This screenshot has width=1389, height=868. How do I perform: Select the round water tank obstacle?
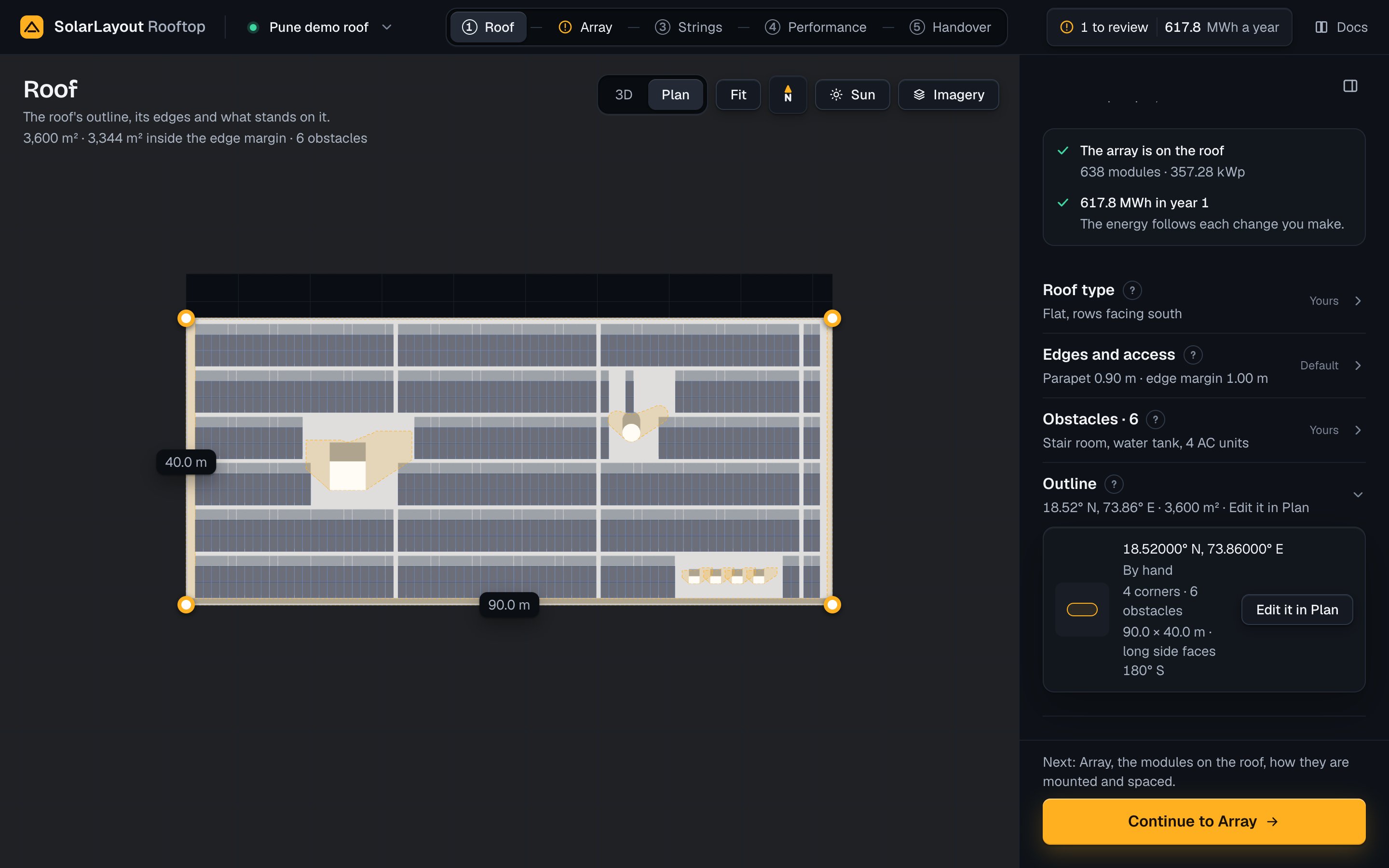(631, 432)
